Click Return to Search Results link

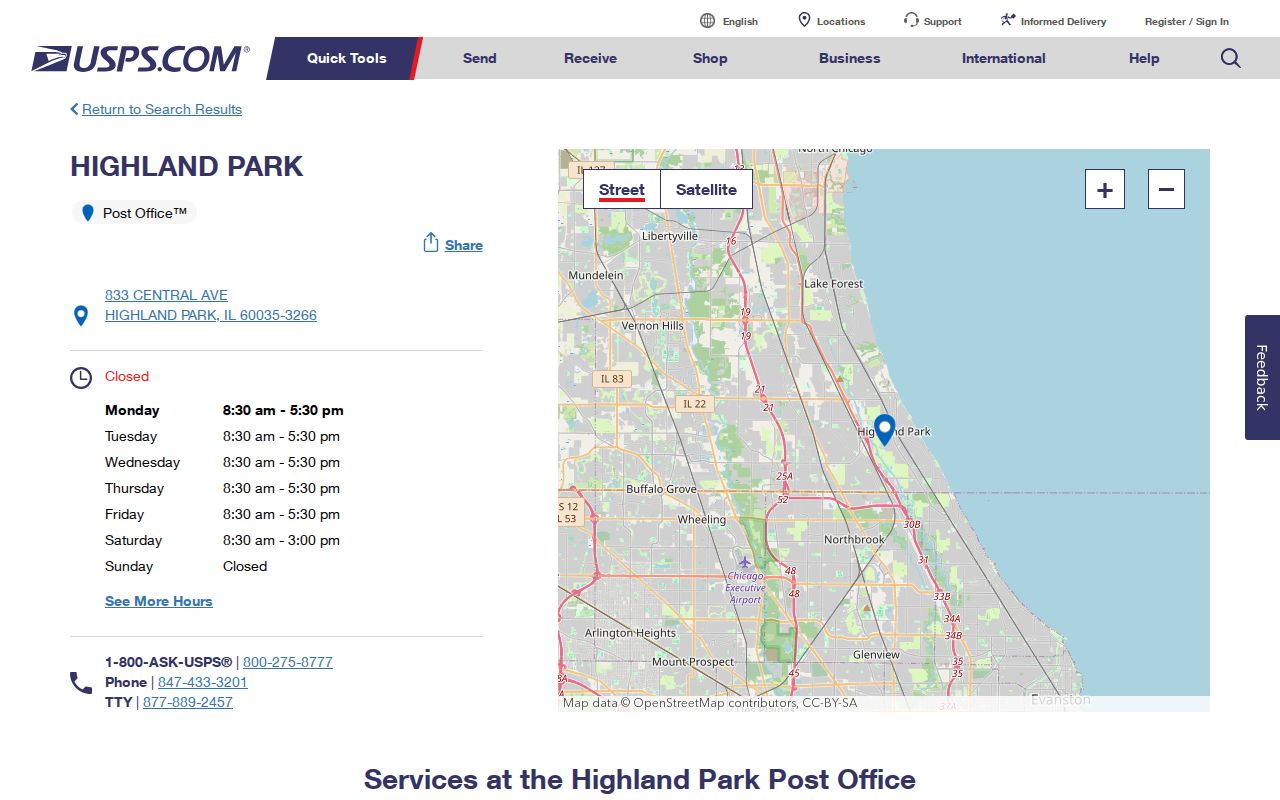point(162,109)
